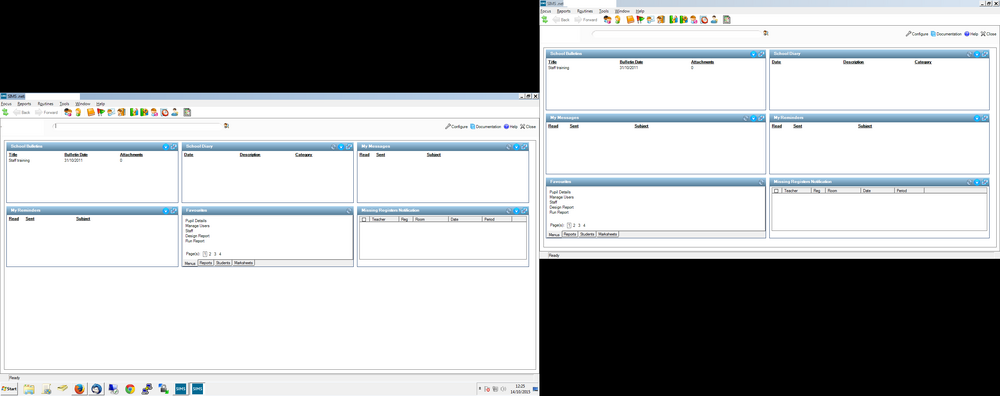The image size is (1000, 396).
Task: Click the red and green flags icon, left window
Action: pyautogui.click(x=101, y=112)
